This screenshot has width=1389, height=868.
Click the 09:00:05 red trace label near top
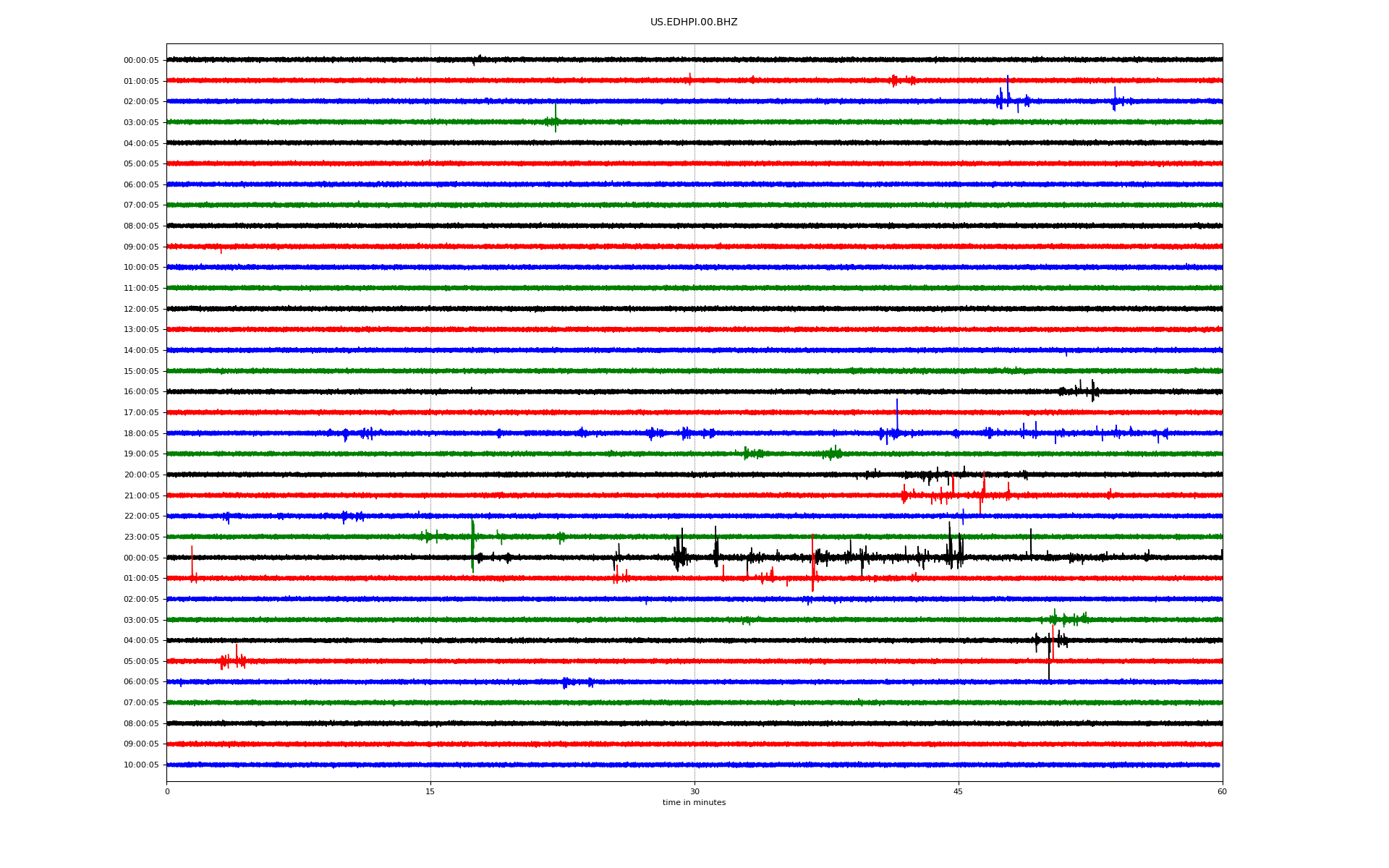[141, 247]
